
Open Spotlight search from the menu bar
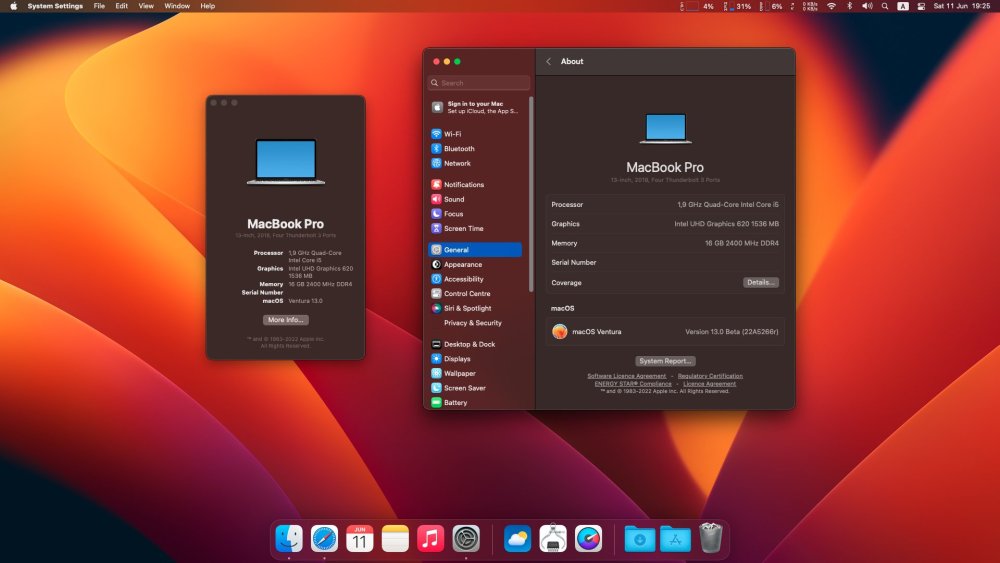coord(885,6)
